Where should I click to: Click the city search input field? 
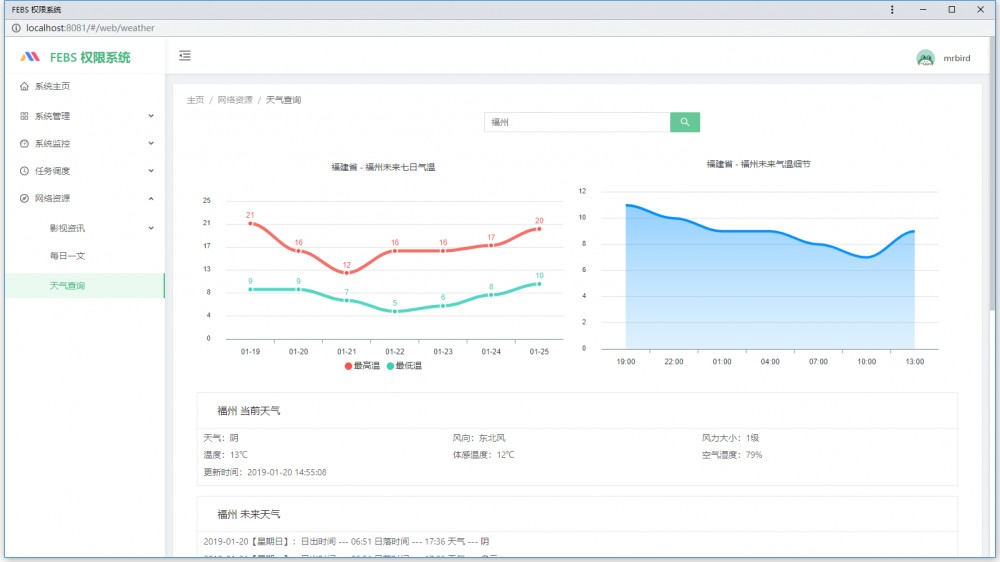(577, 122)
